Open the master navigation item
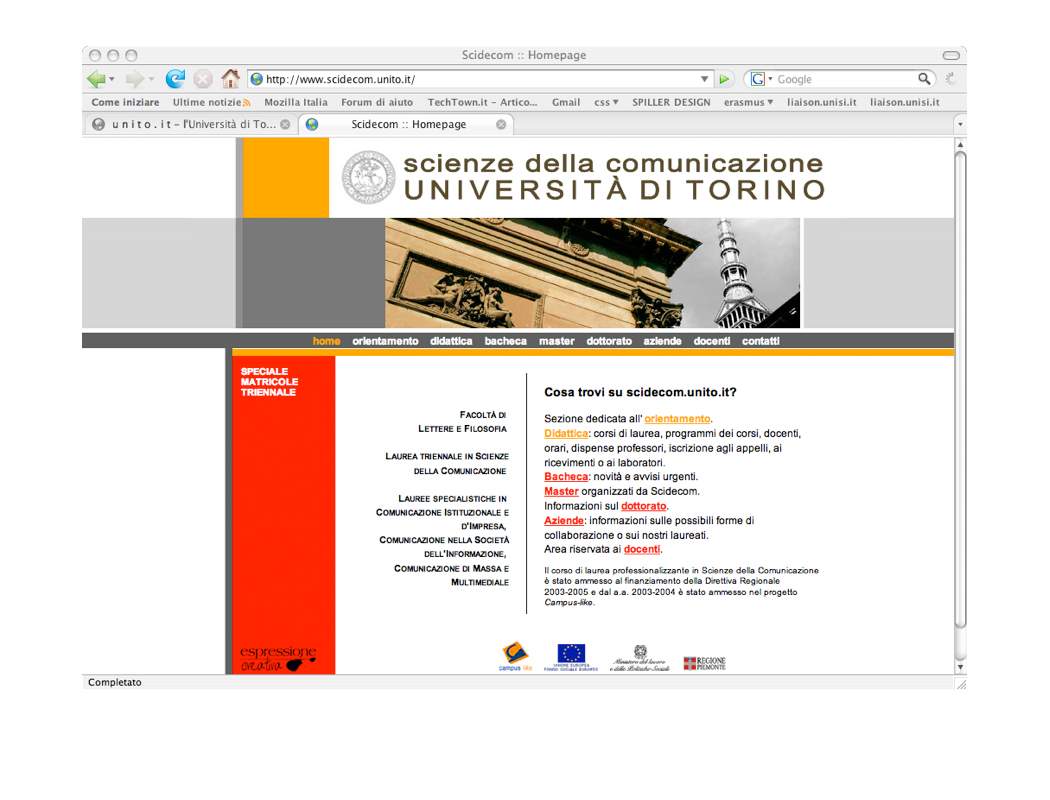1050x800 pixels. (556, 341)
